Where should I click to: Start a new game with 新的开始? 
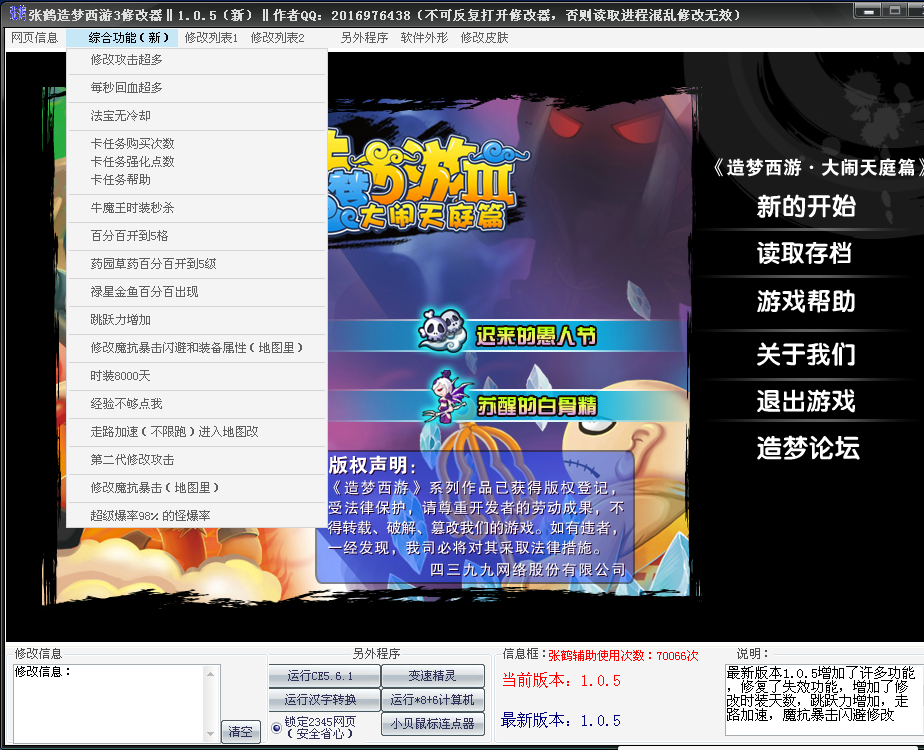click(806, 207)
